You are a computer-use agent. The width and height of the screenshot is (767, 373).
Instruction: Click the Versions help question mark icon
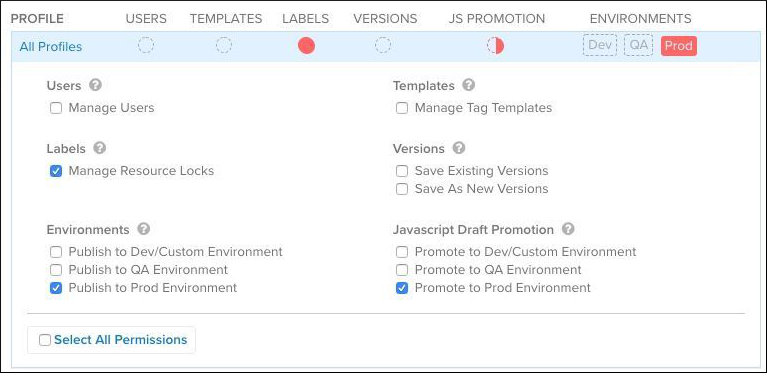(x=459, y=148)
